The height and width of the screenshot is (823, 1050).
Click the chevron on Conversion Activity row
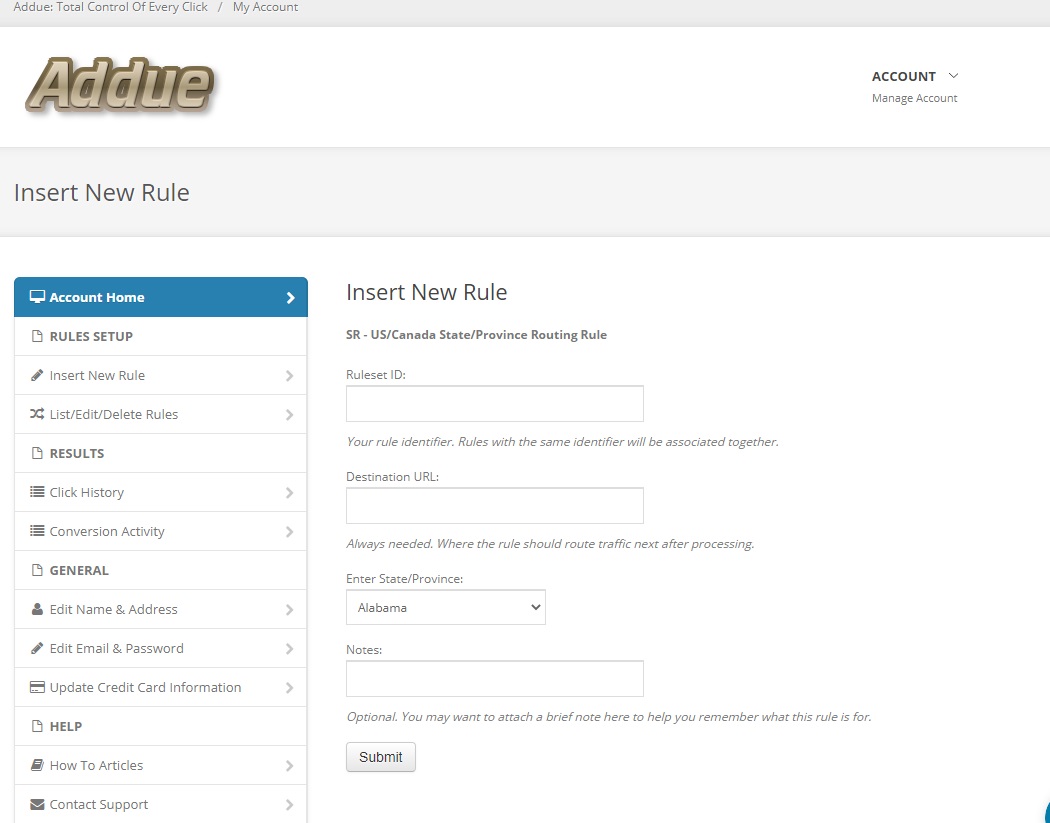[x=289, y=532]
